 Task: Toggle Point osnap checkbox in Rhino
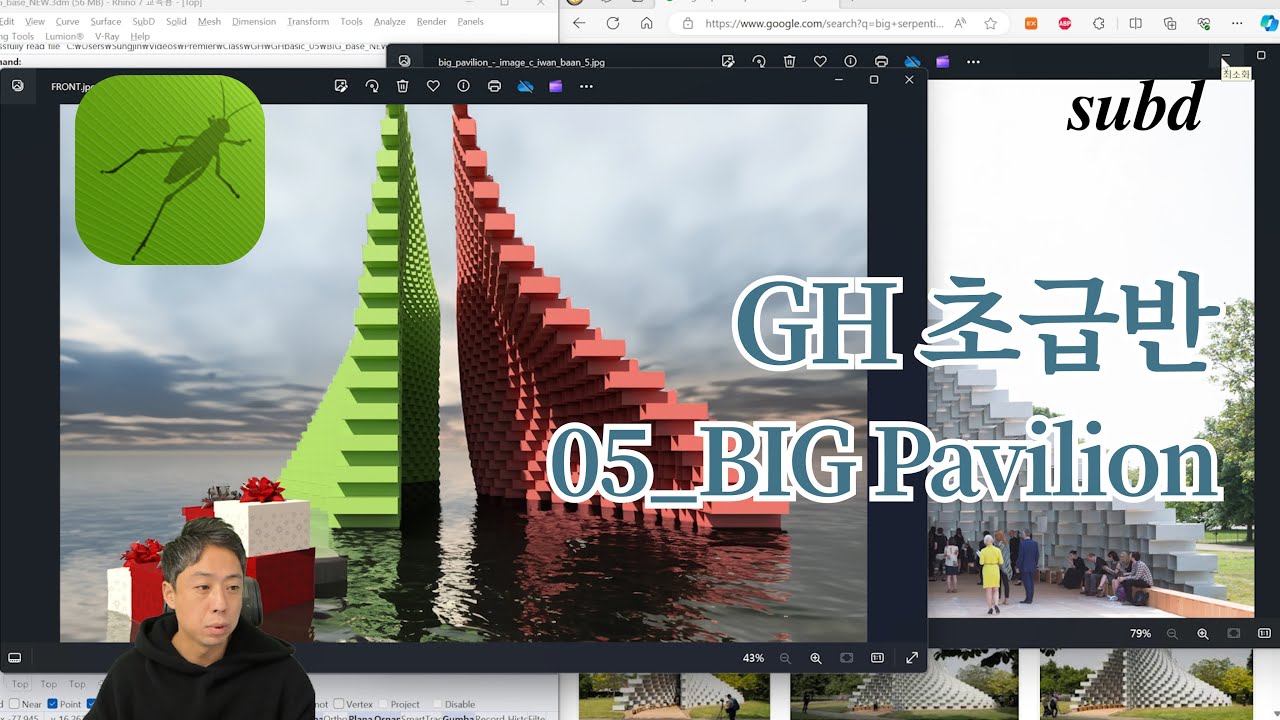tap(52, 704)
